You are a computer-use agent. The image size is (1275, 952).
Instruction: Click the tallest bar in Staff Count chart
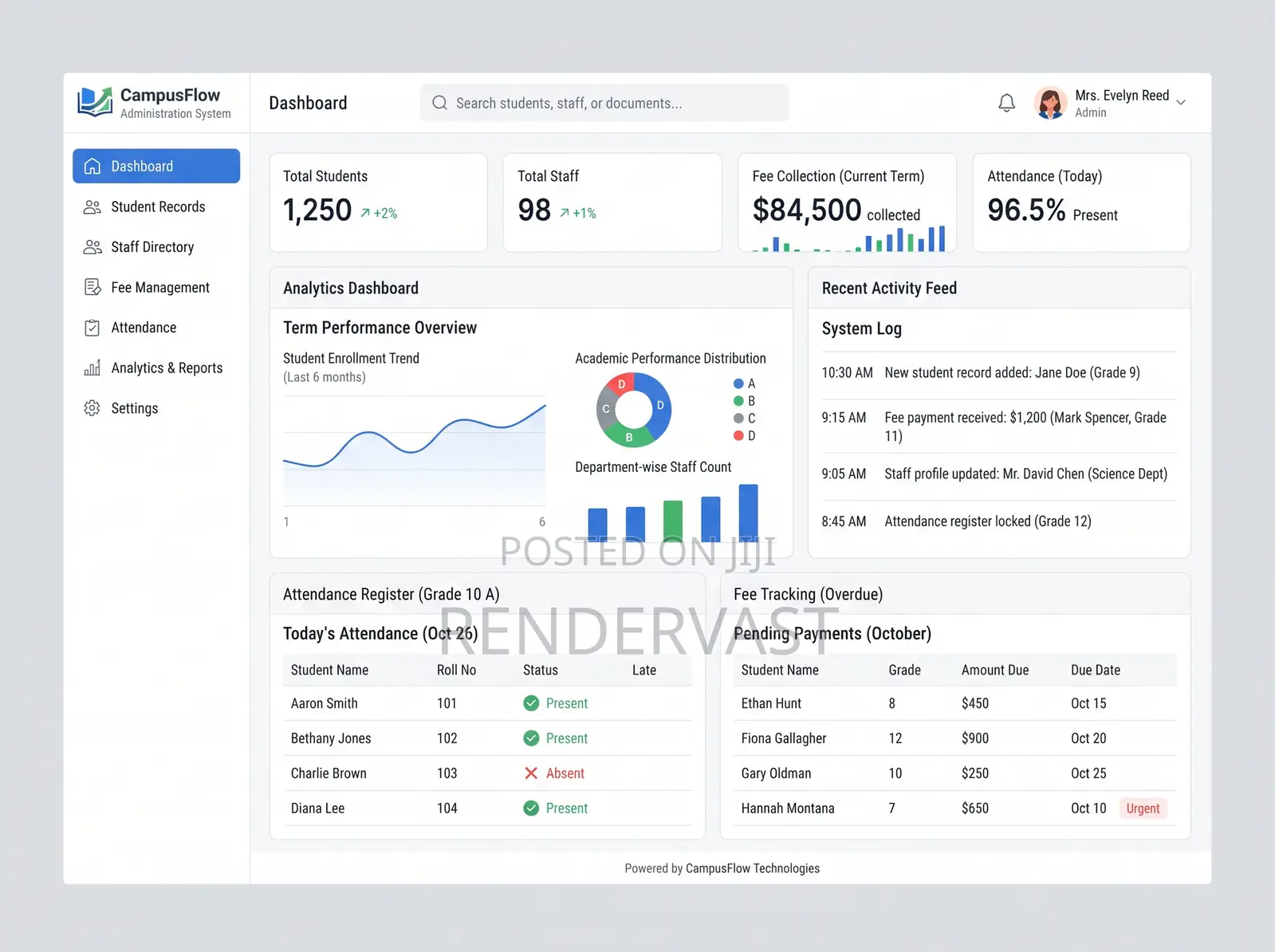pyautogui.click(x=748, y=513)
